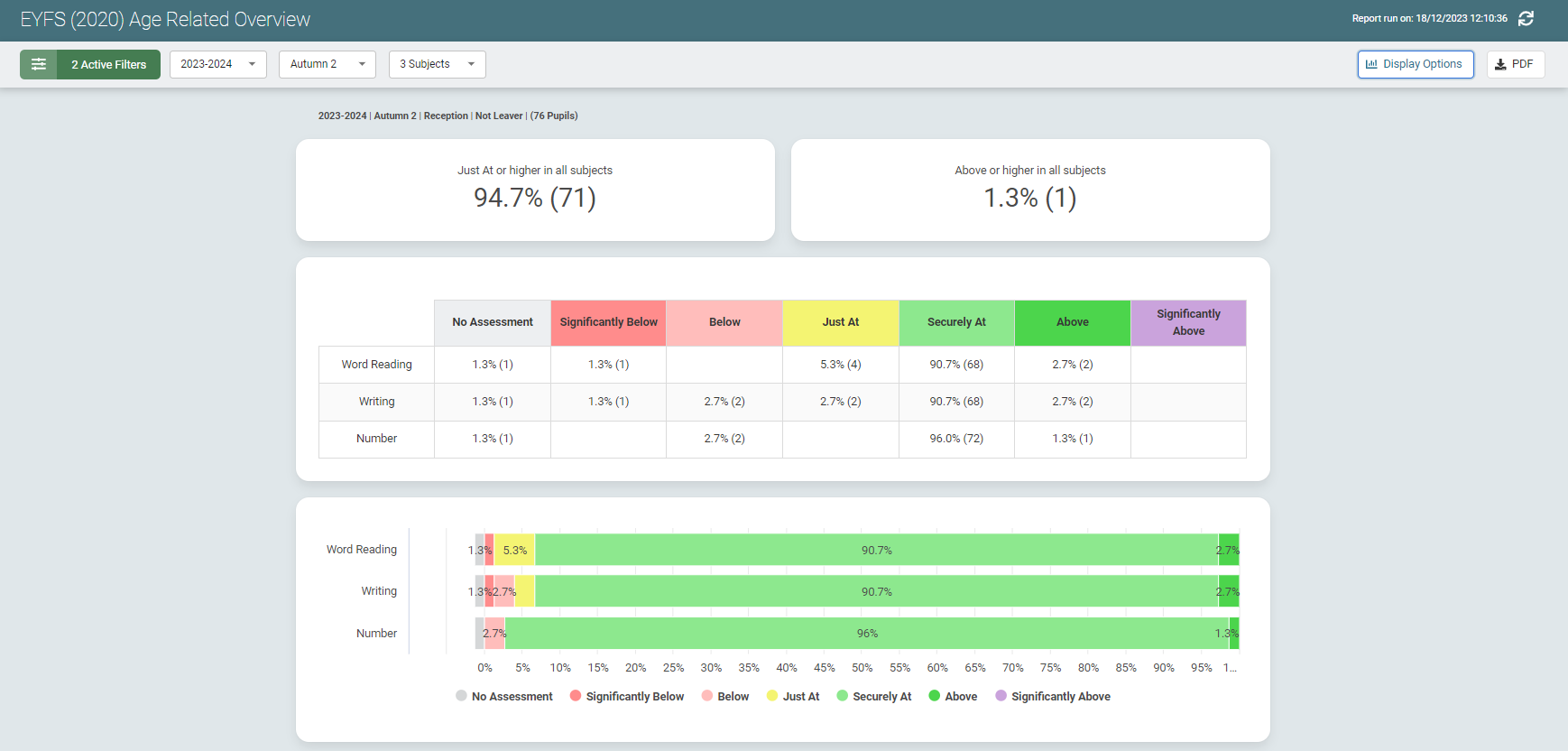
Task: Open the filters slider icon
Action: tap(39, 64)
